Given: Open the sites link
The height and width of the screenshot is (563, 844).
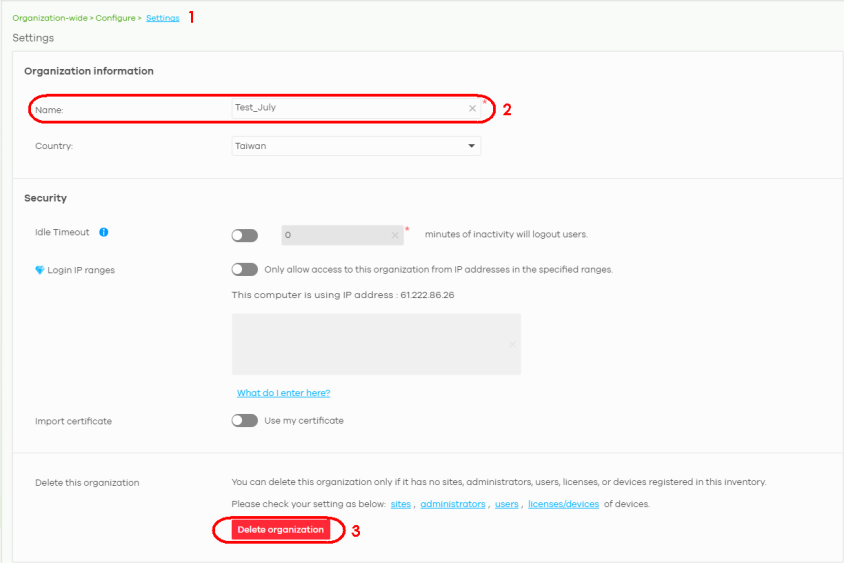Looking at the screenshot, I should (x=400, y=505).
